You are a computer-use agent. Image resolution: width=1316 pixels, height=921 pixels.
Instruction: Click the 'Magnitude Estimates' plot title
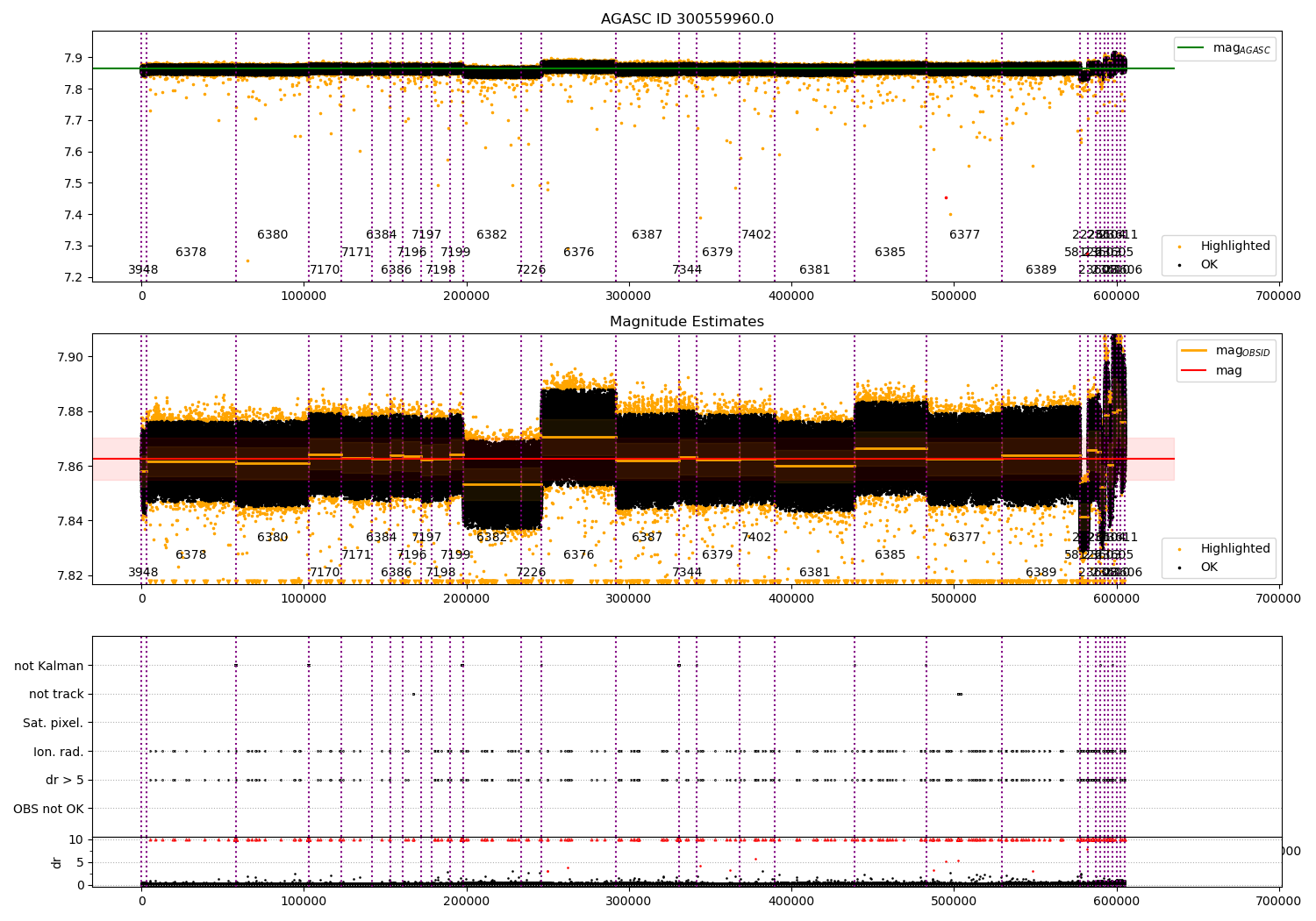pyautogui.click(x=687, y=322)
